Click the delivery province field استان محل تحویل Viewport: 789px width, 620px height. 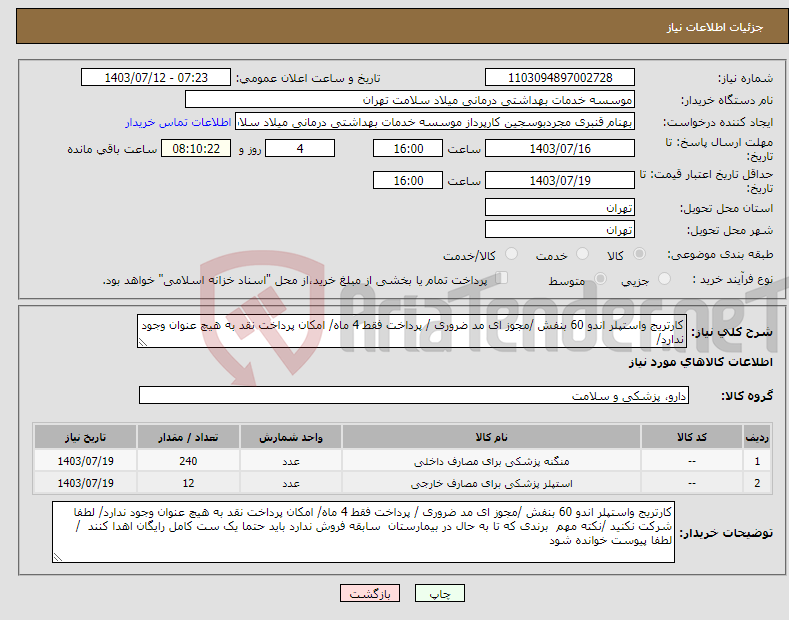pos(560,207)
